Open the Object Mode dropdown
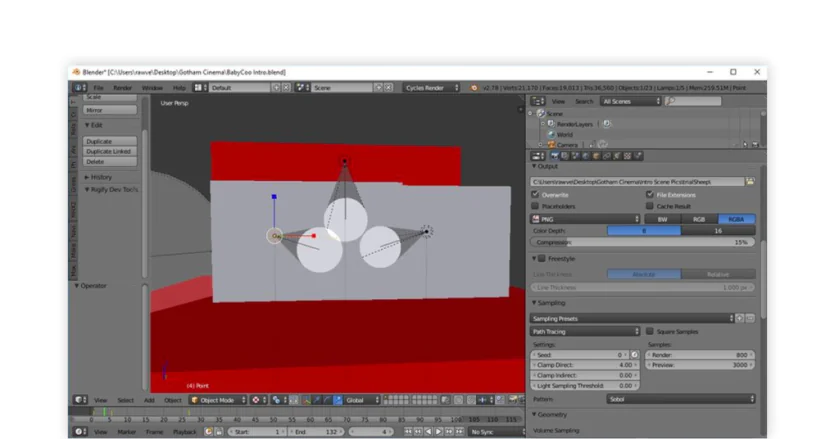Screen dimensions: 839x439 [x=219, y=400]
